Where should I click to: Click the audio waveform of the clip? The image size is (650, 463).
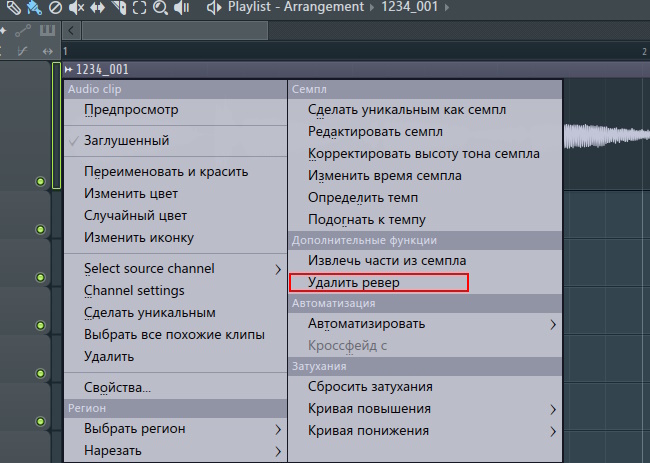(606, 135)
